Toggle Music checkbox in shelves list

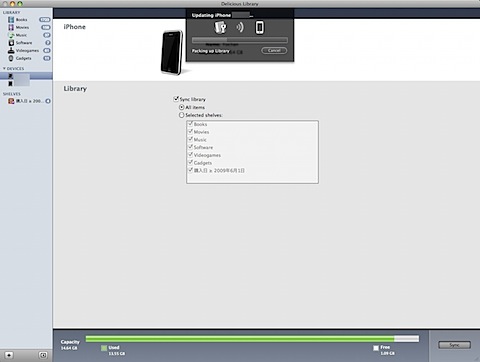pos(191,139)
